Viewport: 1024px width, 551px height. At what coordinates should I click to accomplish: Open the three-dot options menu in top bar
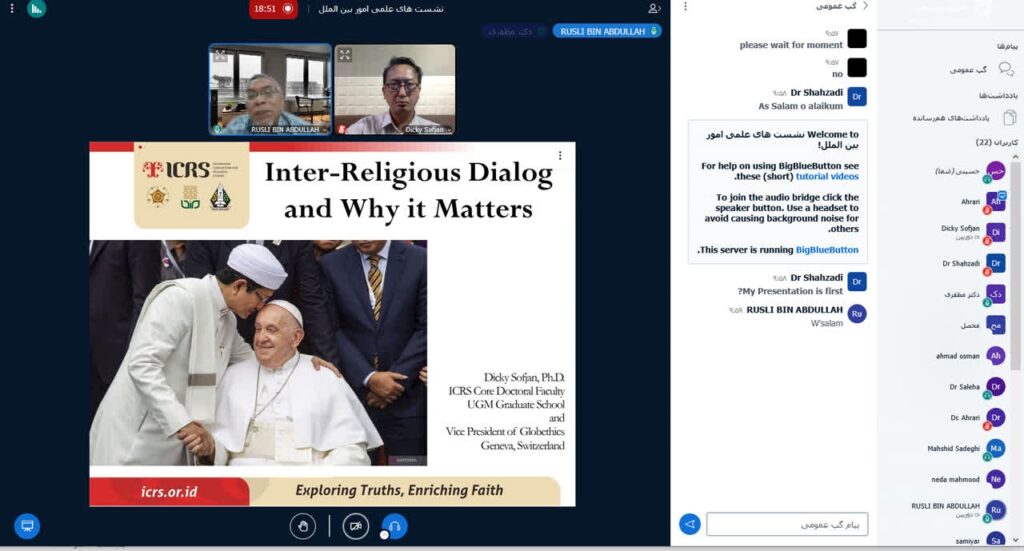click(12, 8)
